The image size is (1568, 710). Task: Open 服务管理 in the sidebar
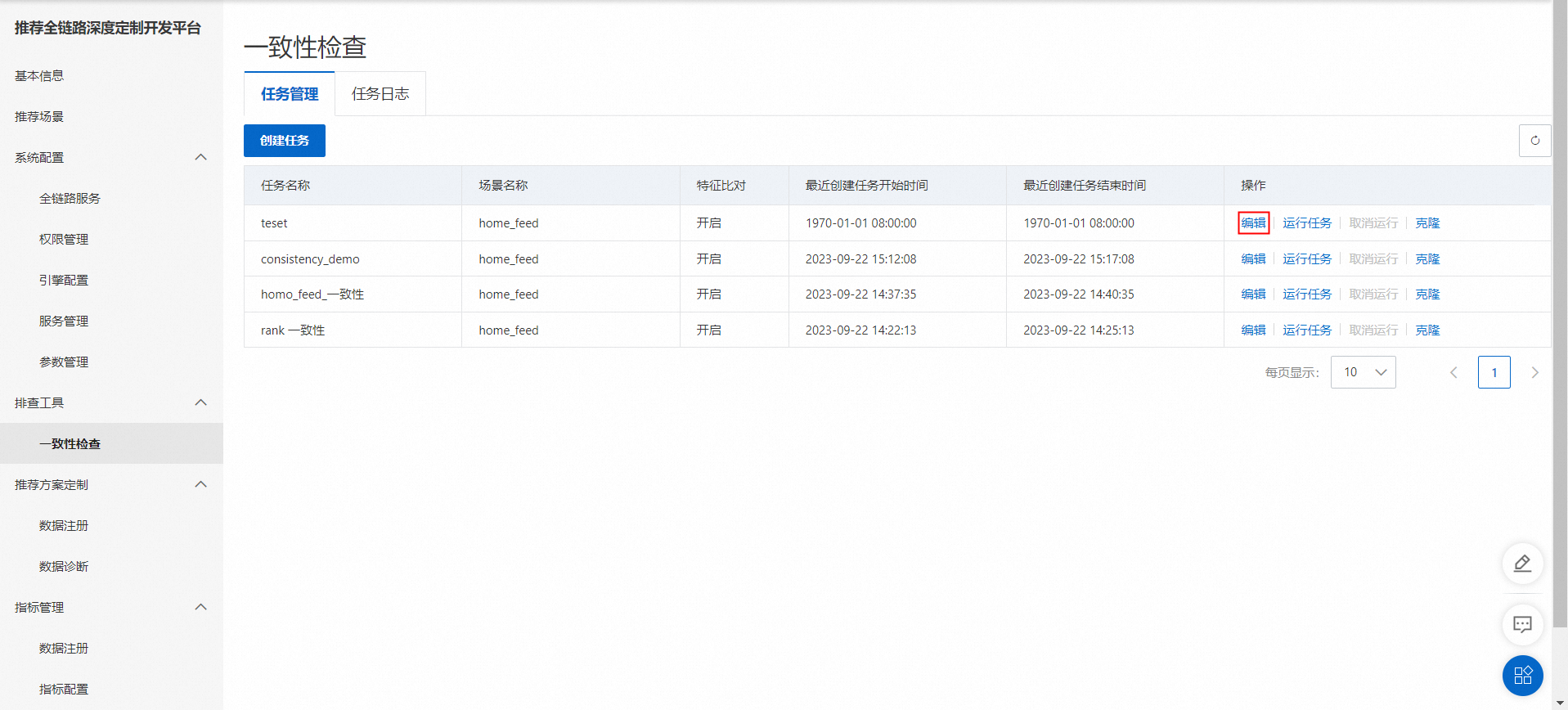64,321
